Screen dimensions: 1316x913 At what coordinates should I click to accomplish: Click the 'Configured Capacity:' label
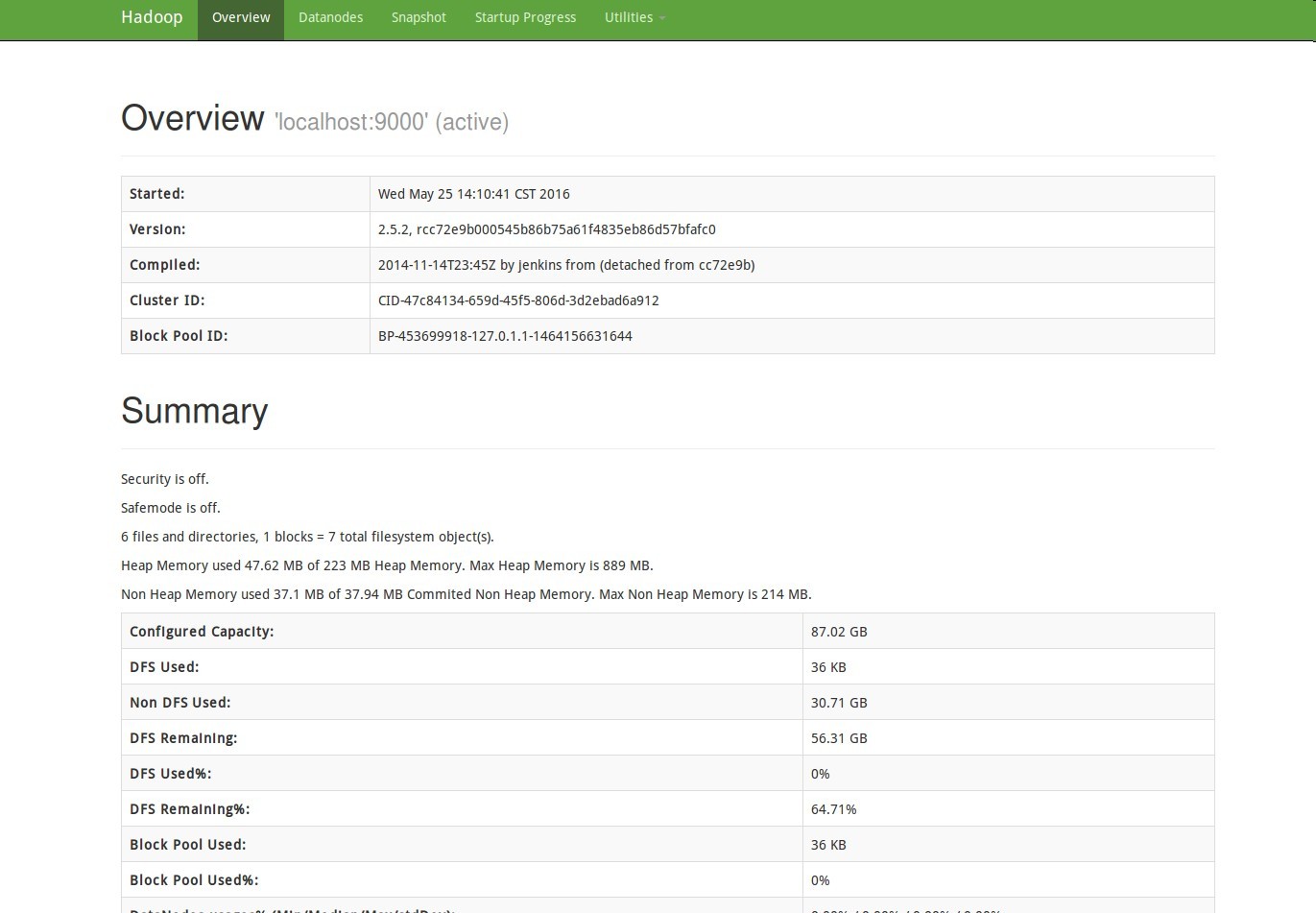202,632
